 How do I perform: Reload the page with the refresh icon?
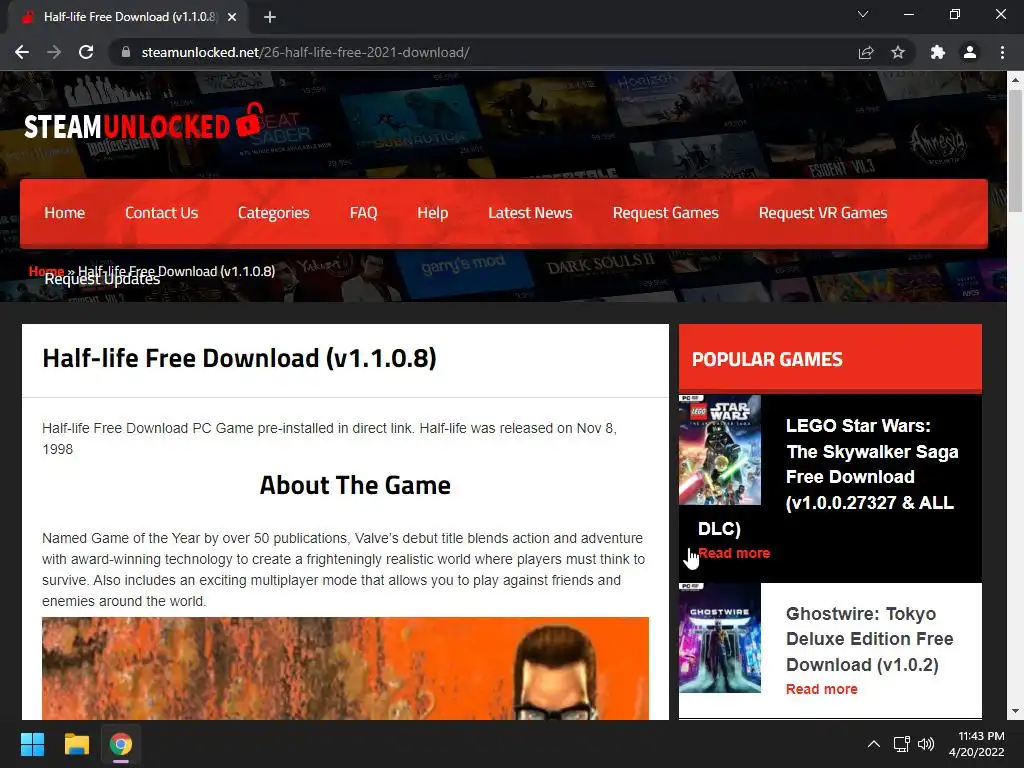click(86, 52)
